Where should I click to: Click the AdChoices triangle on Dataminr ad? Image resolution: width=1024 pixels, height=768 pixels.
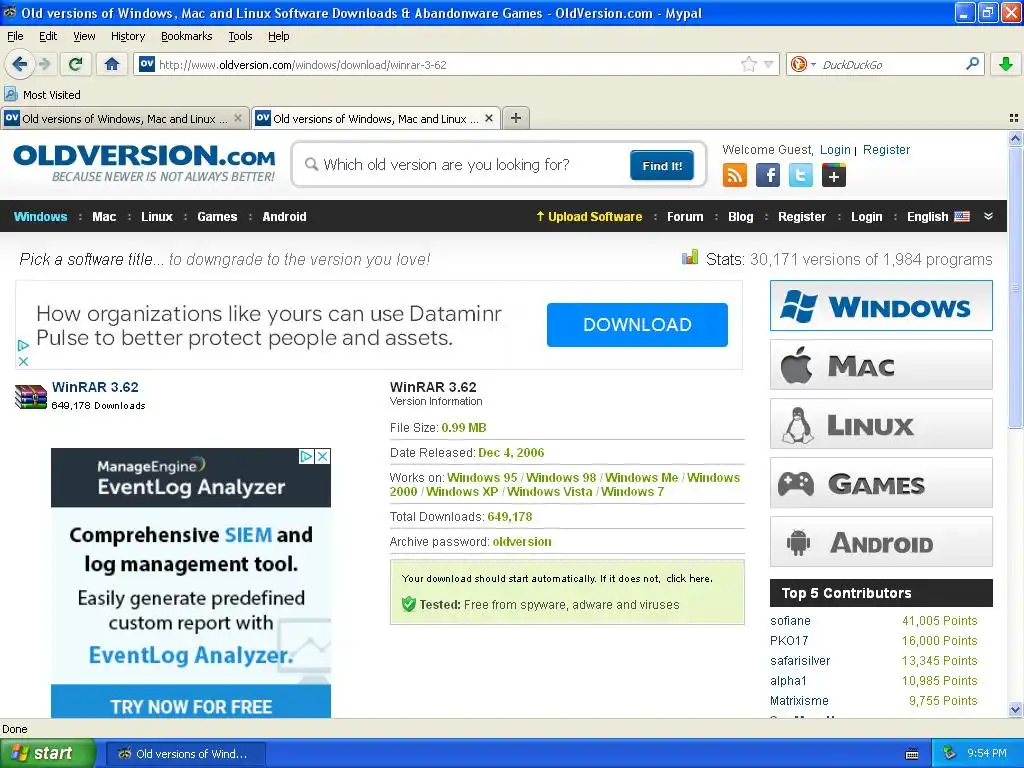point(23,345)
